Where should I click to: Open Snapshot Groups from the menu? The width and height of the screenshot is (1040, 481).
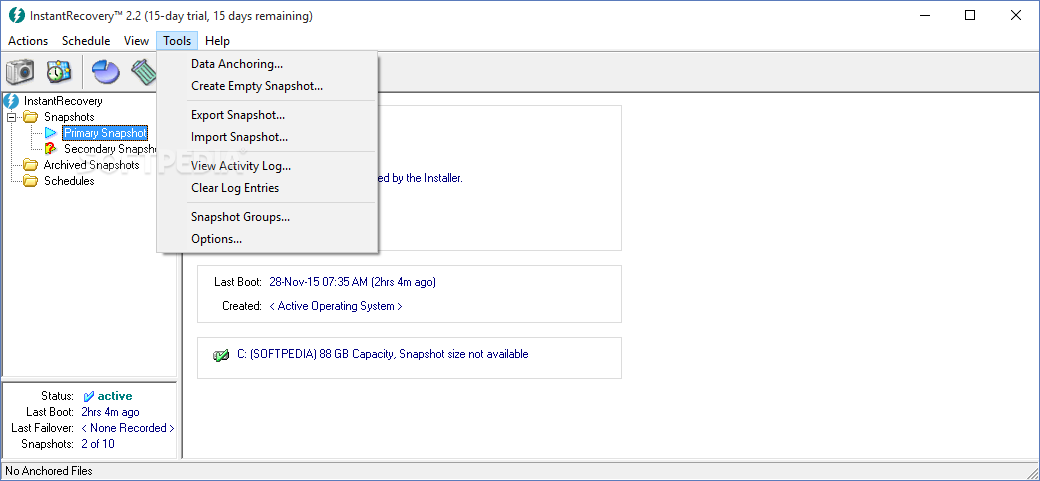(x=267, y=217)
